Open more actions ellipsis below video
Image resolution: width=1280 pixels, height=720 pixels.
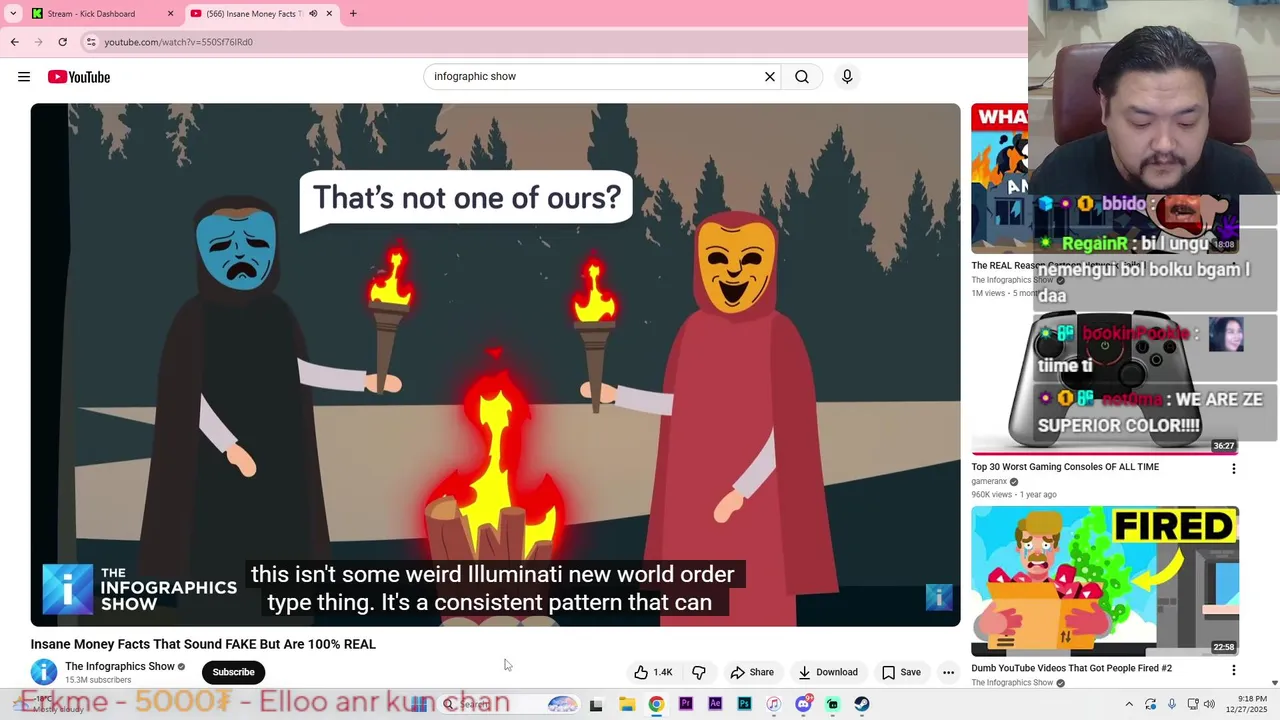(x=948, y=672)
